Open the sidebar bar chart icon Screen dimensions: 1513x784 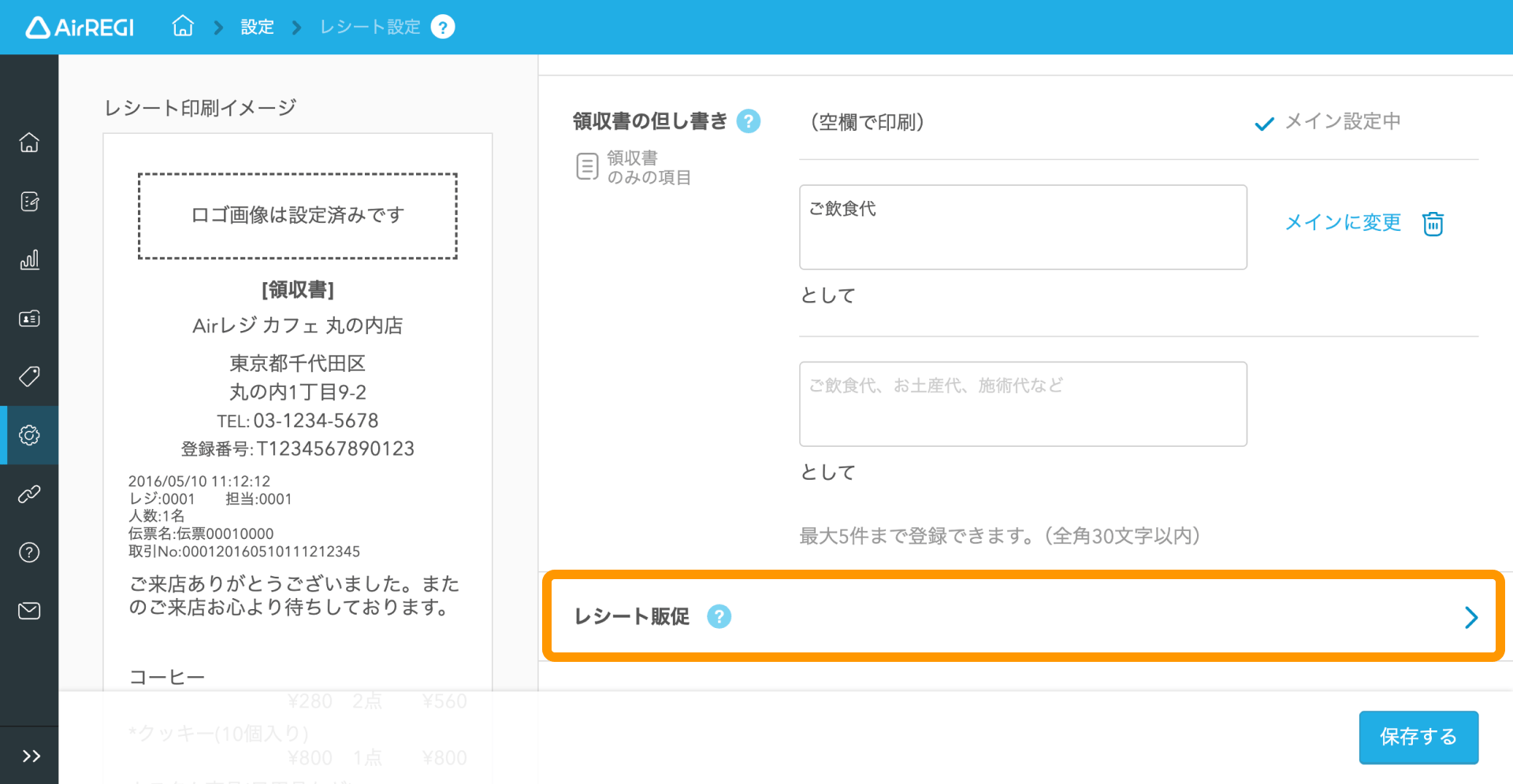click(x=29, y=260)
